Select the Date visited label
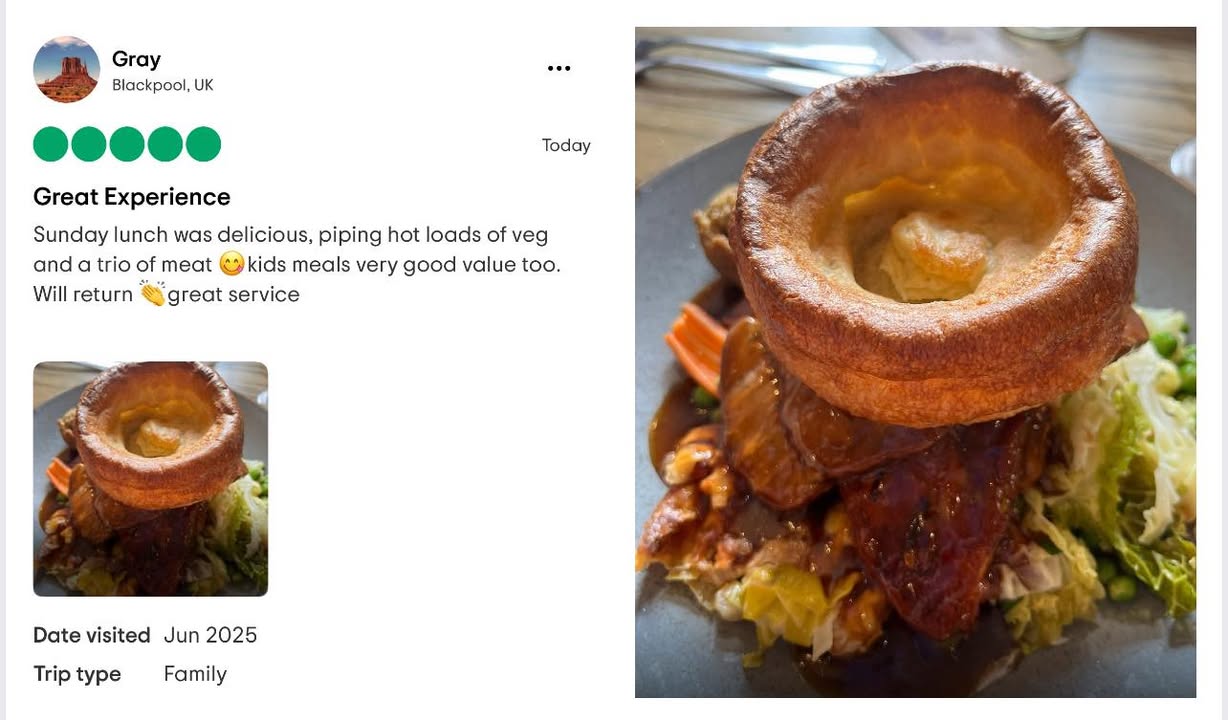 [x=92, y=635]
